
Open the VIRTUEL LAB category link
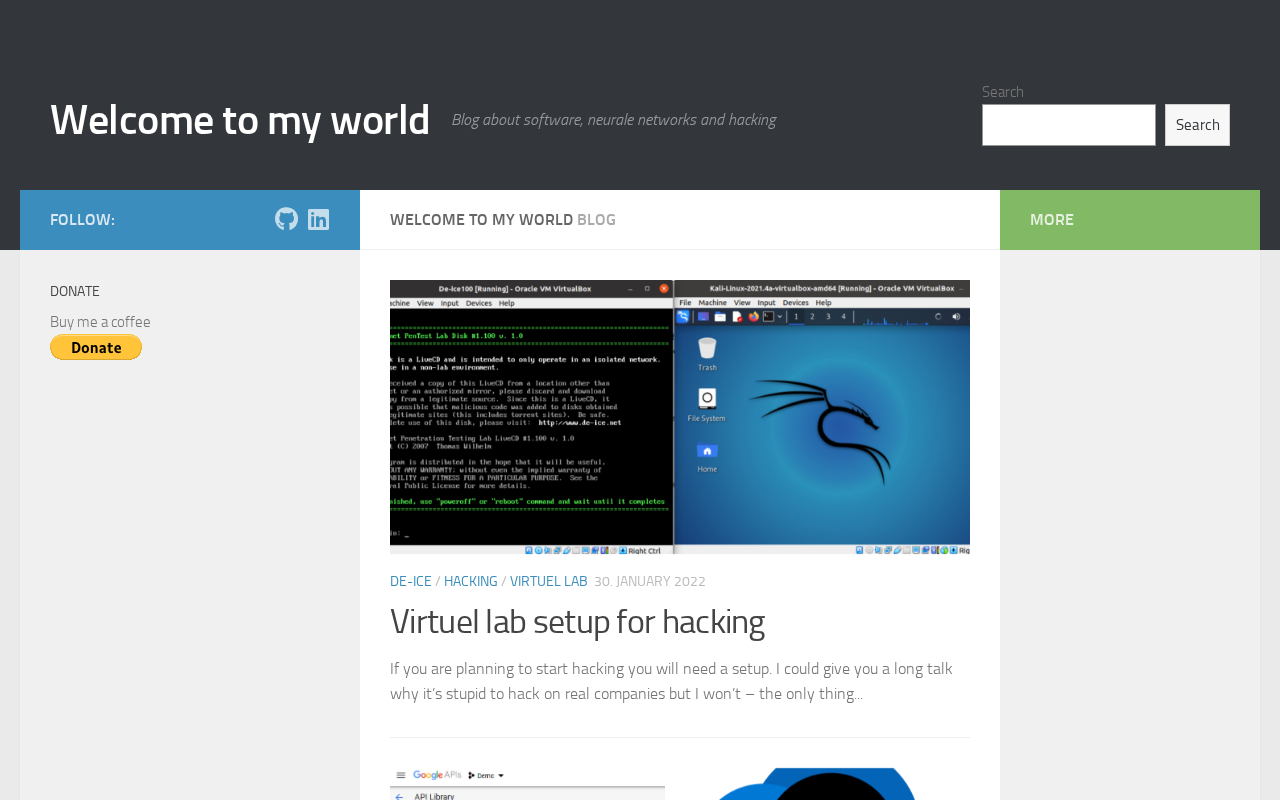tap(549, 582)
